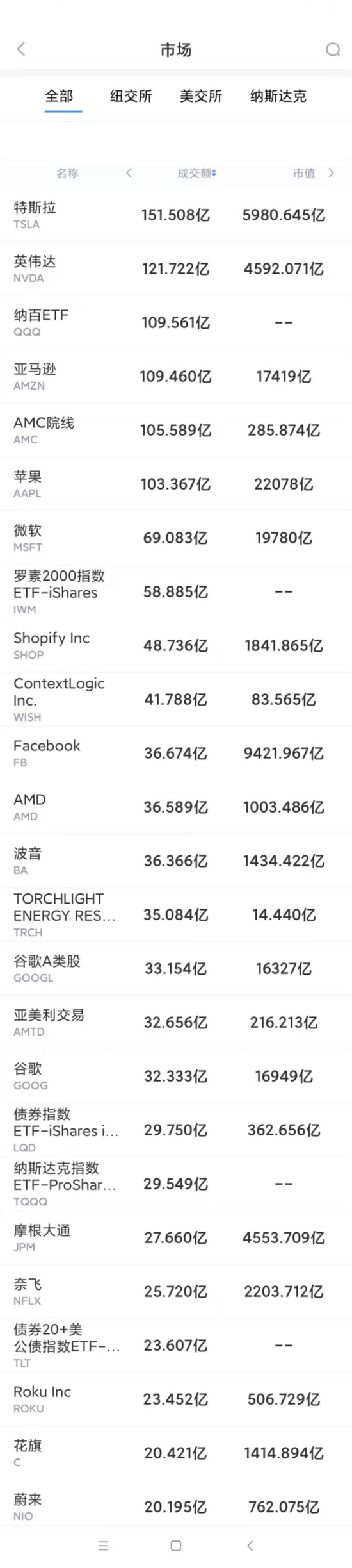Open 特斯拉 TSLA stock row
Viewport: 352px width, 1568px height.
[176, 215]
